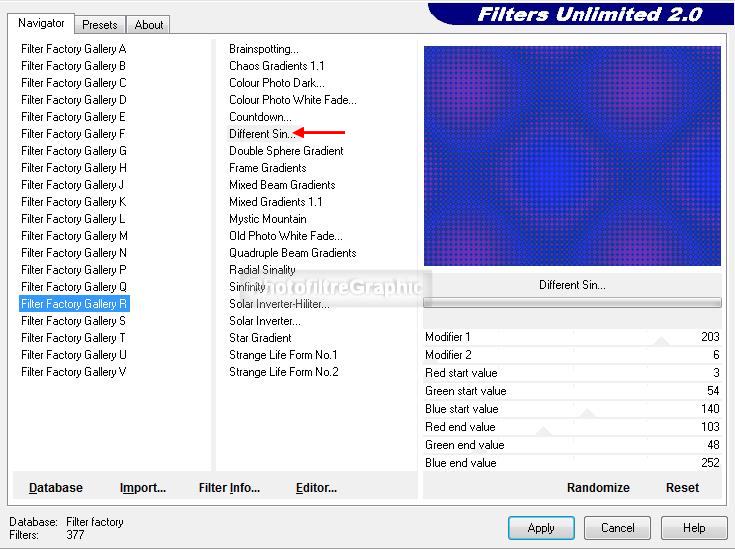Select the Navigator tab
This screenshot has height=549, width=735.
[x=41, y=23]
